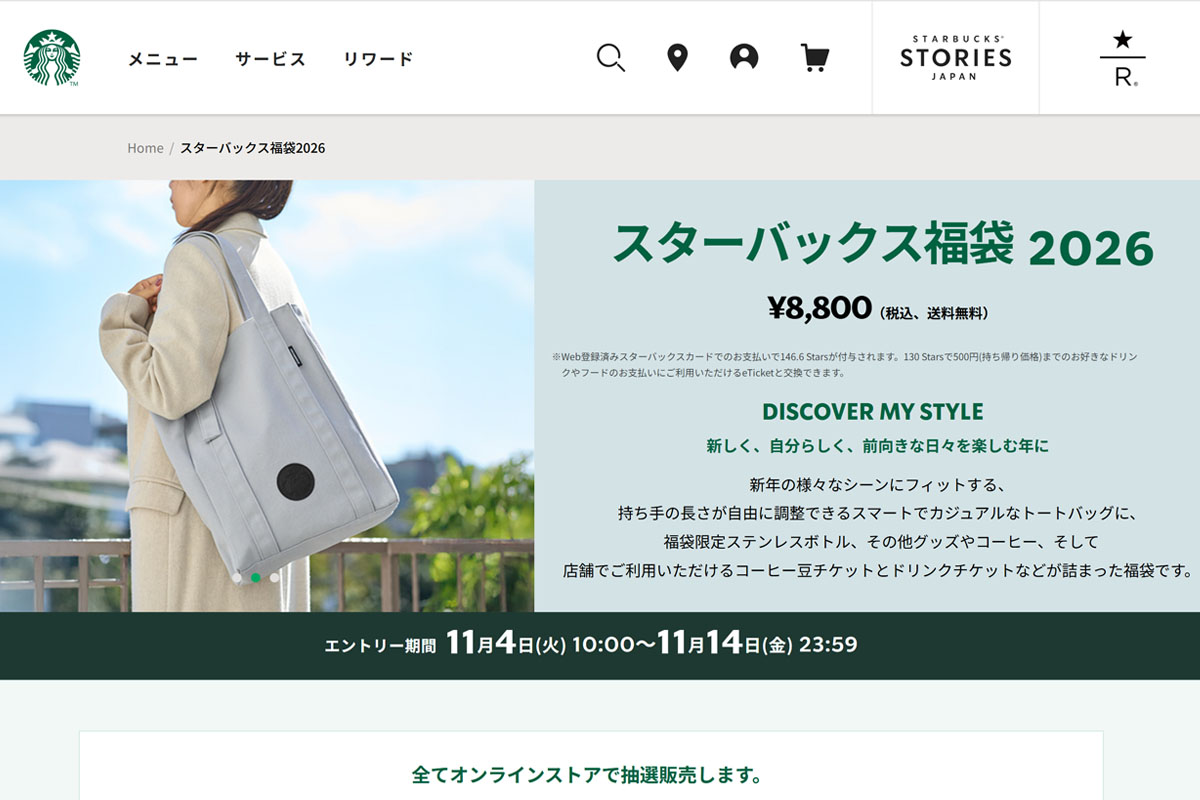This screenshot has height=800, width=1200.
Task: Open the Starbucks siren logo homepage
Action: [x=52, y=58]
